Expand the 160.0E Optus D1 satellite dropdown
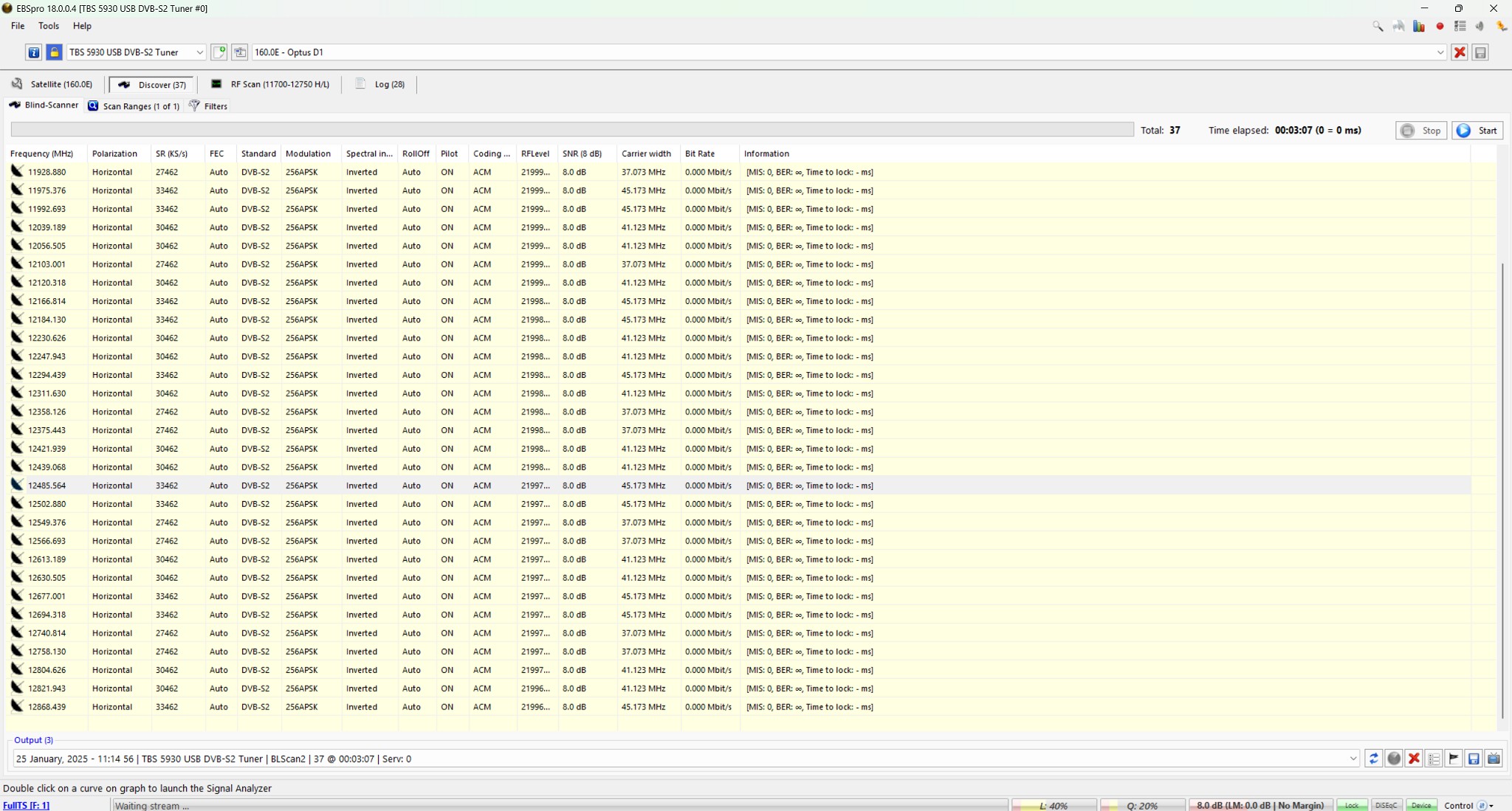1512x811 pixels. [x=1440, y=52]
